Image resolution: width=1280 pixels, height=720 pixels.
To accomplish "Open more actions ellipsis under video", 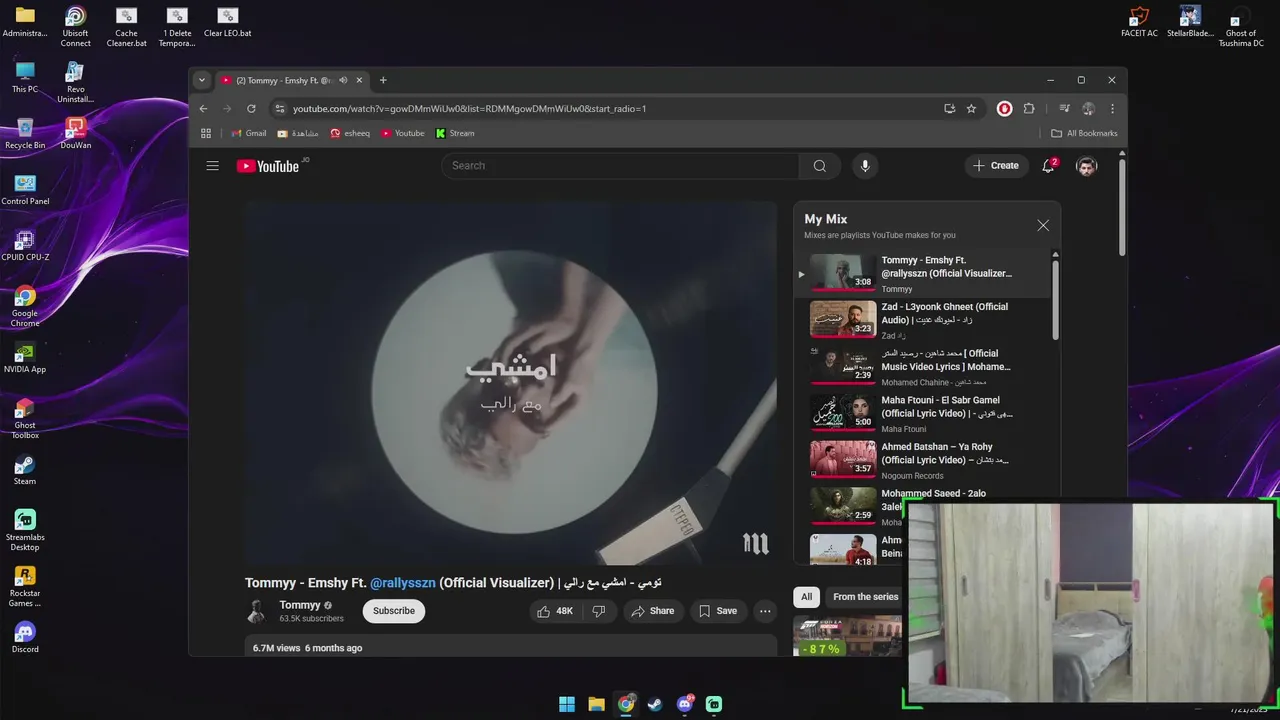I will [765, 611].
